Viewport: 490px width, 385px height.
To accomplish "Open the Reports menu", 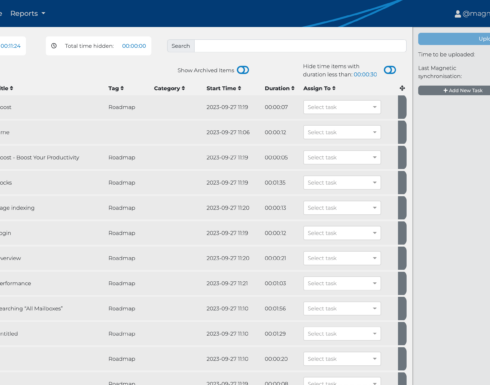I will tap(27, 13).
